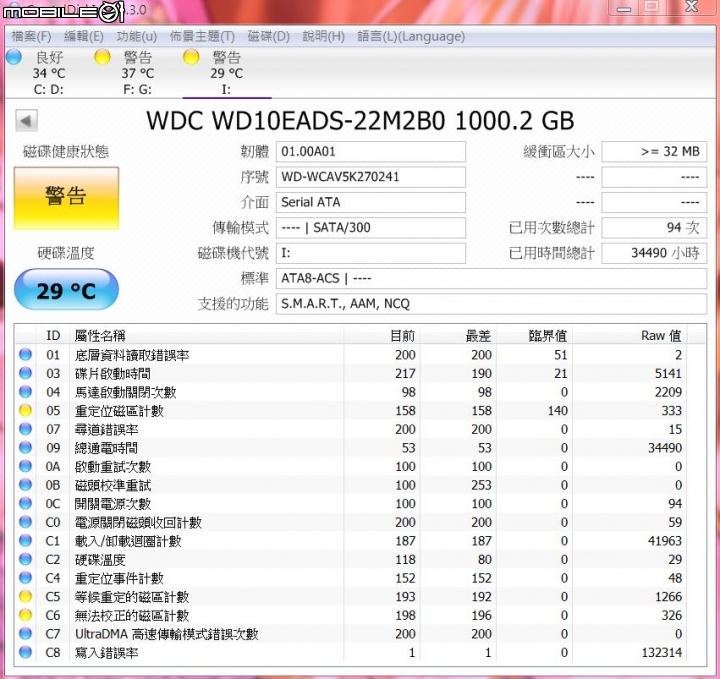The height and width of the screenshot is (679, 720).
Task: Select the 總通電時間 attribute row
Action: [351, 448]
